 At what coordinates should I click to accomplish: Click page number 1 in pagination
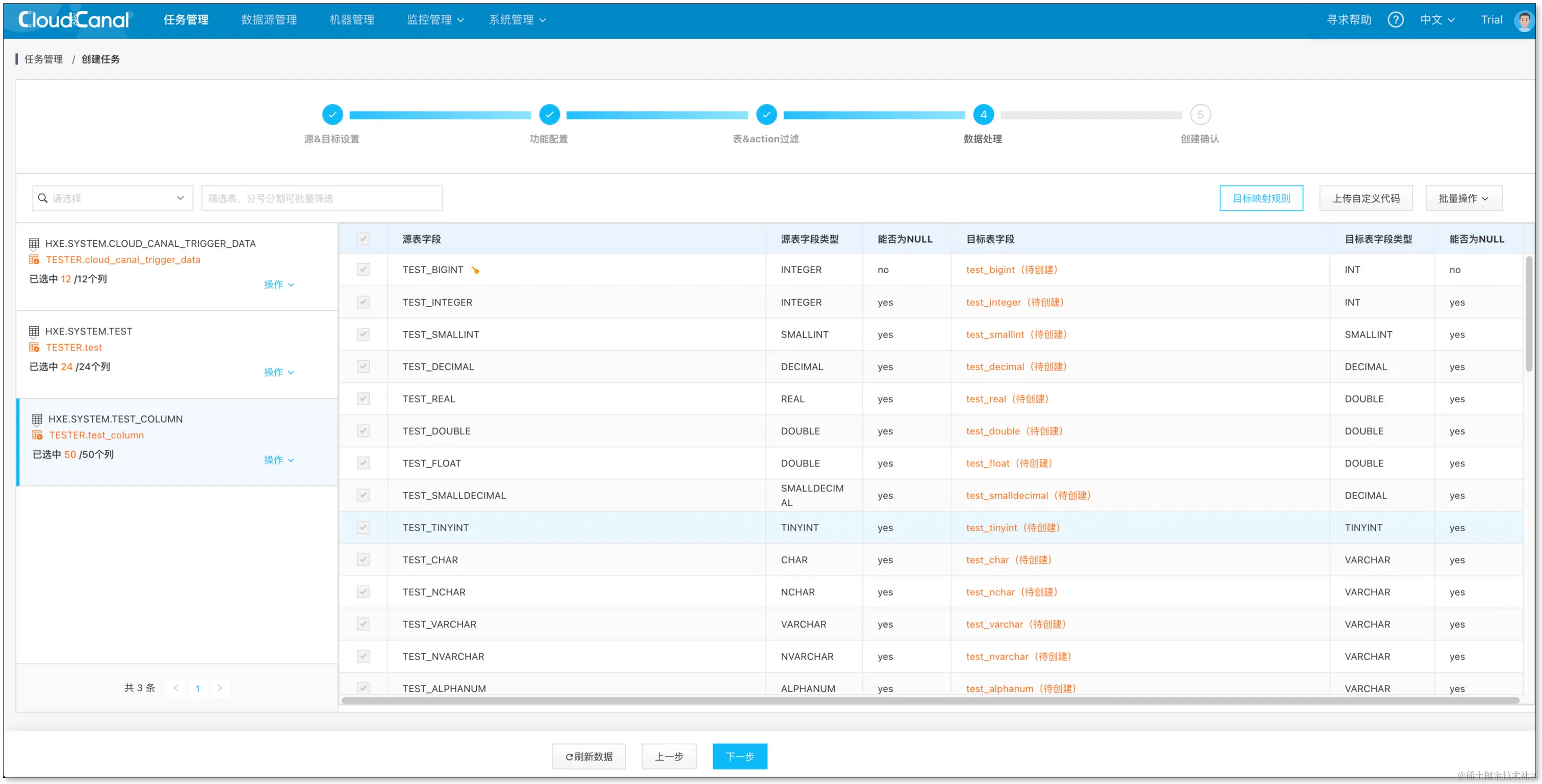coord(197,688)
